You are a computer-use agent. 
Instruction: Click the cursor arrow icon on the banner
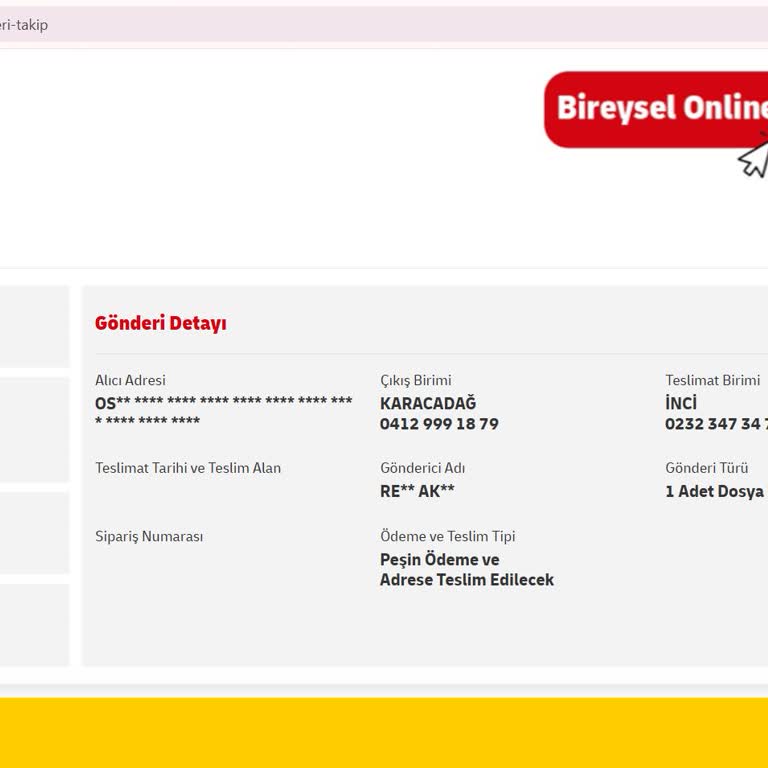tap(754, 158)
